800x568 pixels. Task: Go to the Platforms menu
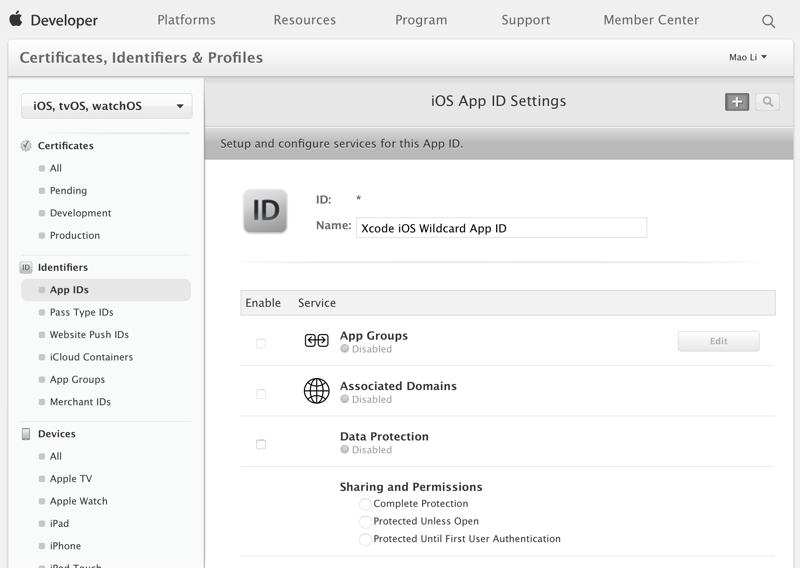(x=186, y=20)
